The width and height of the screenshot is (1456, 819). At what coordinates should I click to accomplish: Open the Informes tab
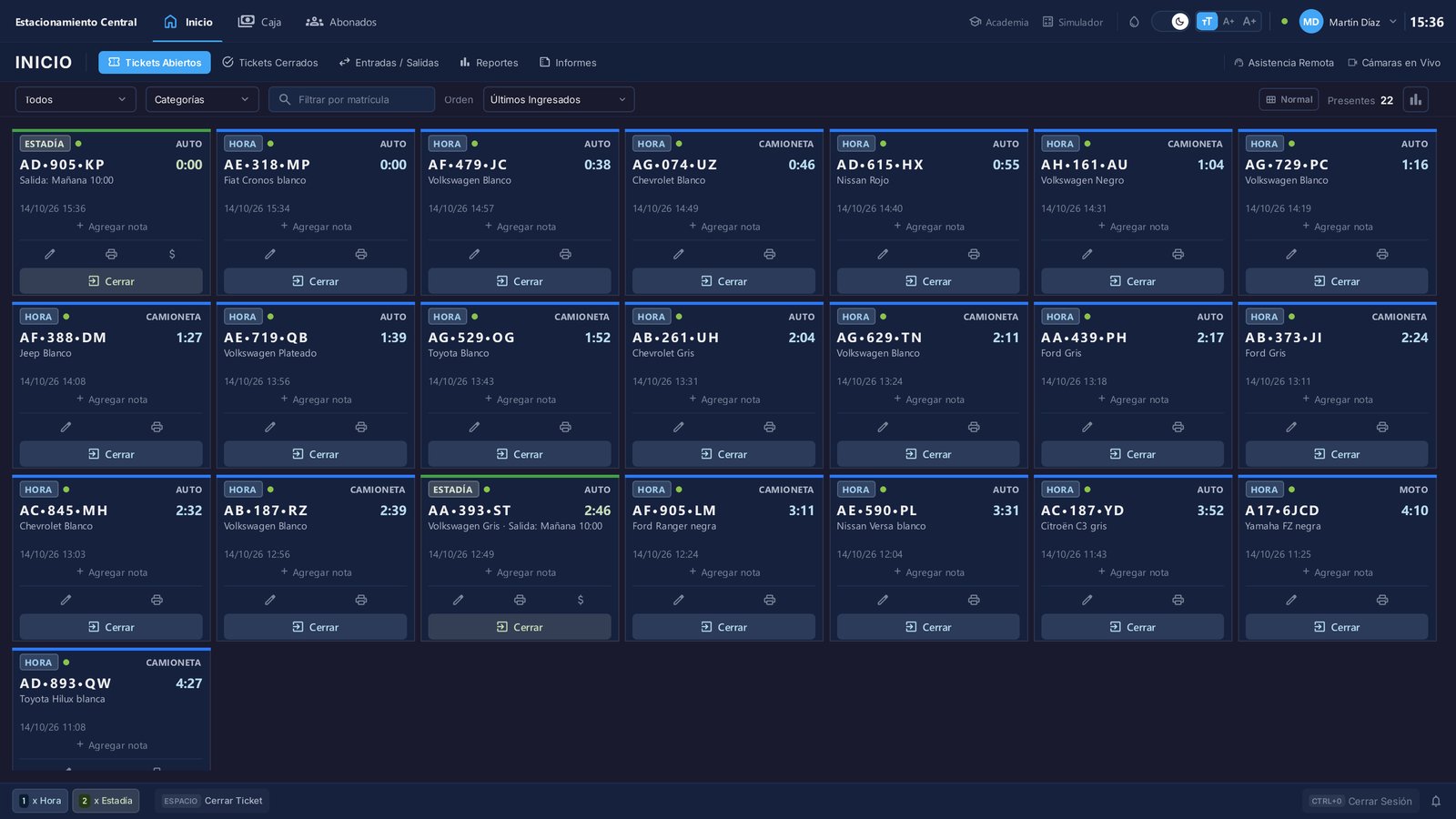coord(568,63)
